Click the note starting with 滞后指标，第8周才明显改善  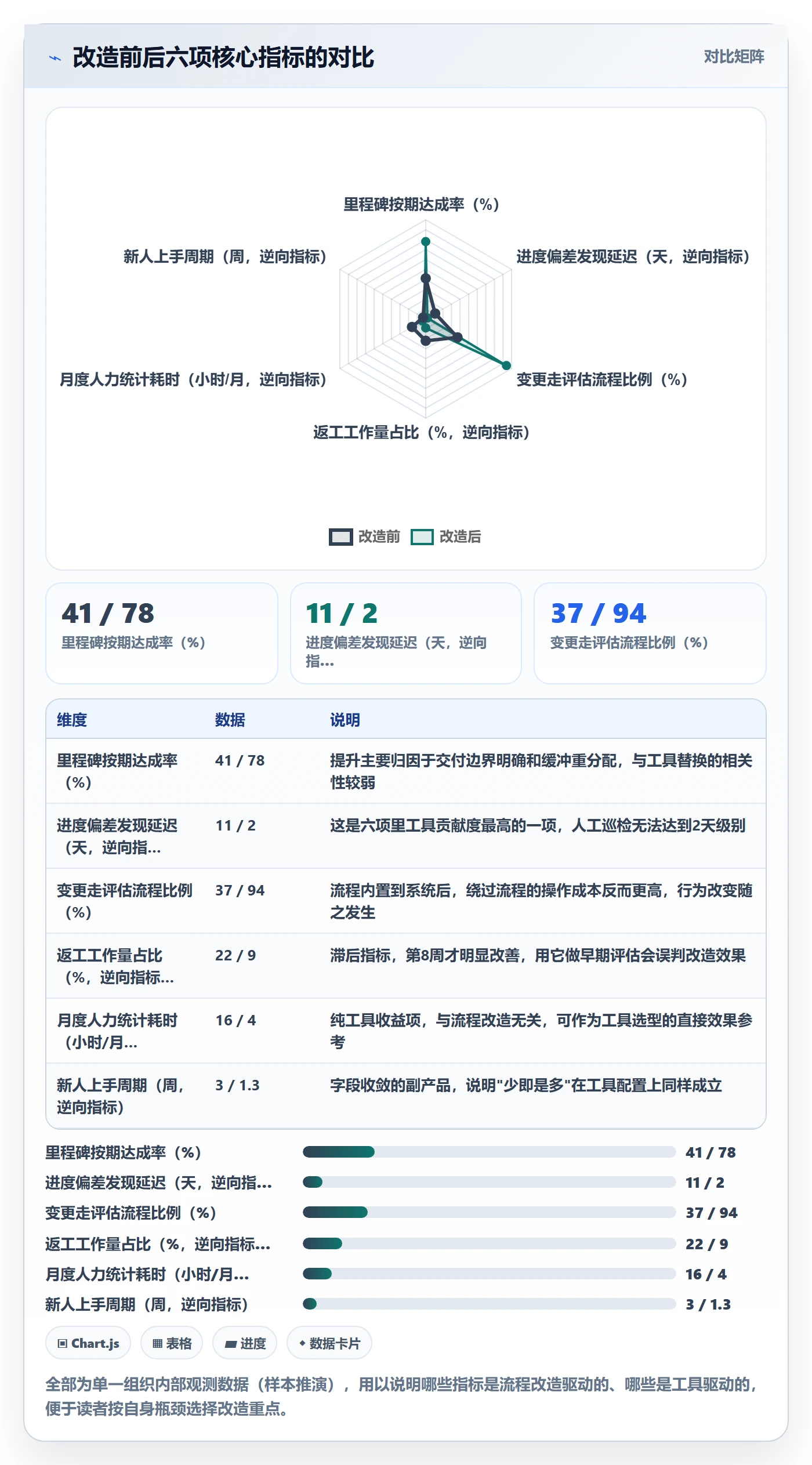pyautogui.click(x=538, y=955)
